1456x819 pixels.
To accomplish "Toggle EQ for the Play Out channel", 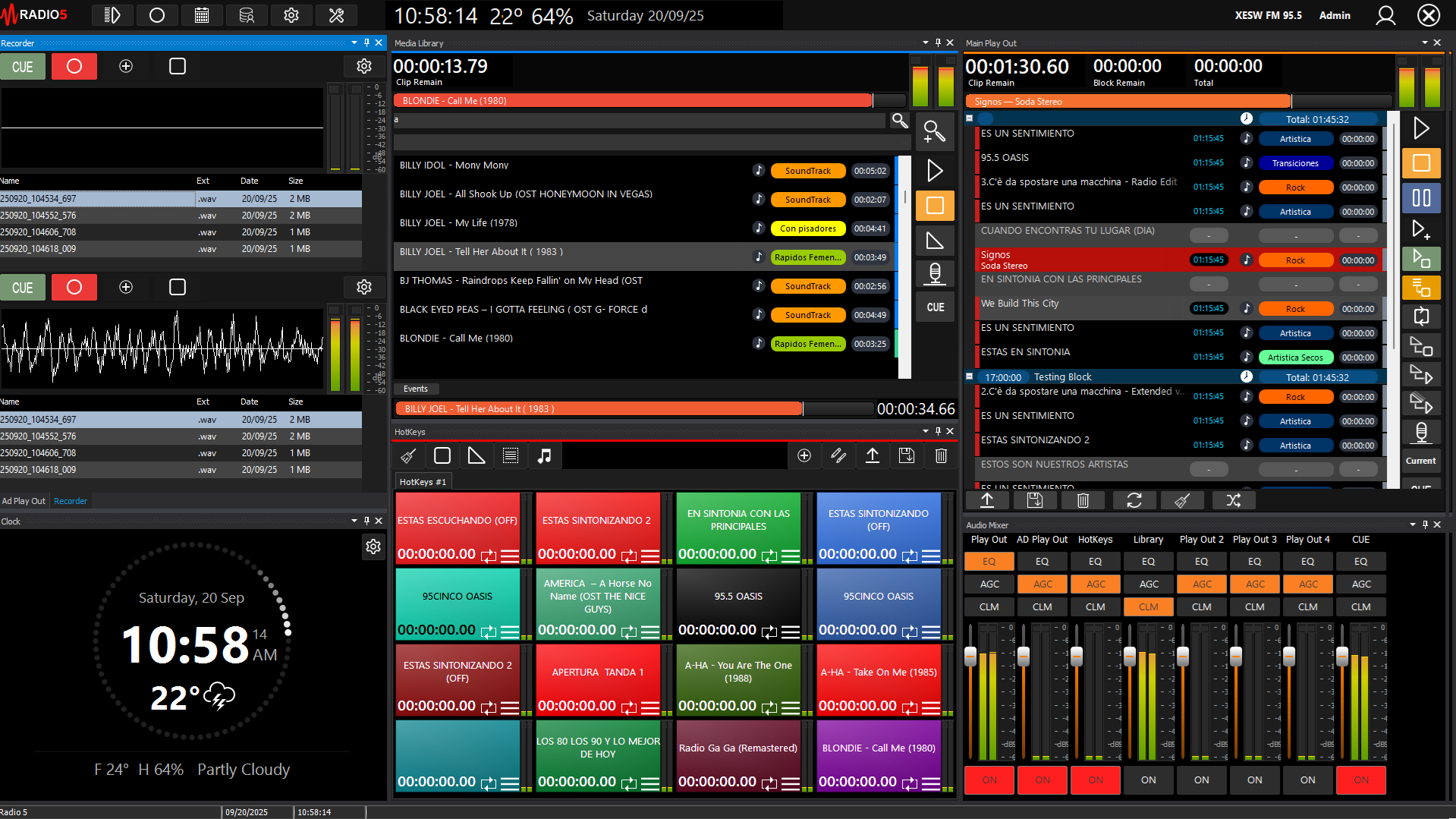I will tap(989, 562).
